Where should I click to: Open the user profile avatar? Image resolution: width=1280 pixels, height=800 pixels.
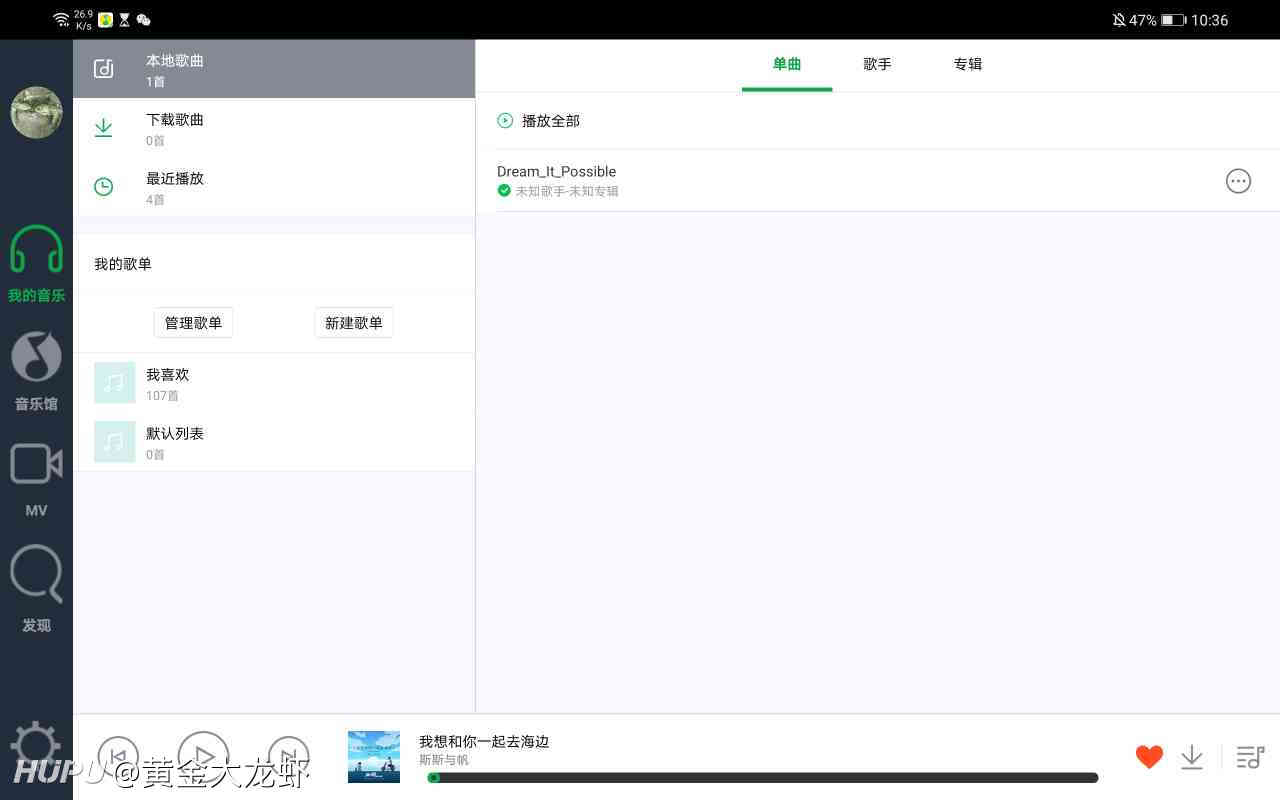click(37, 112)
